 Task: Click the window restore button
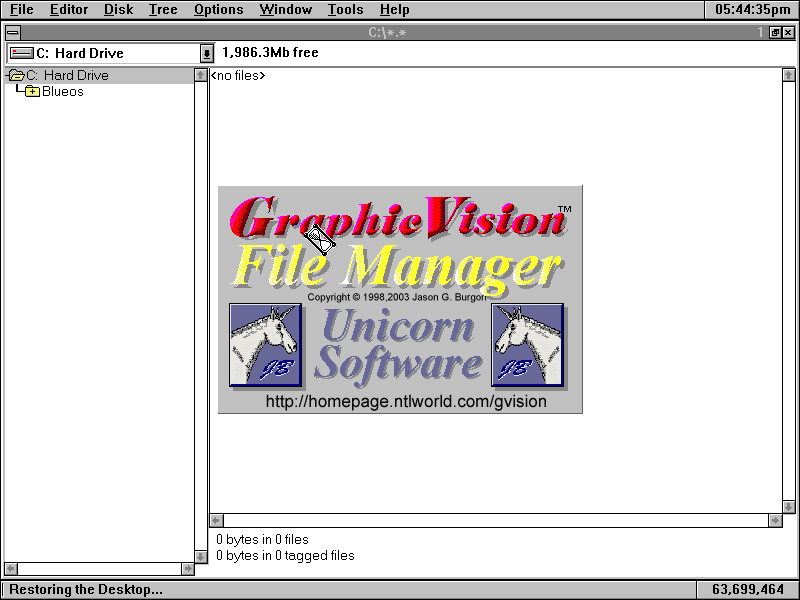(x=775, y=33)
